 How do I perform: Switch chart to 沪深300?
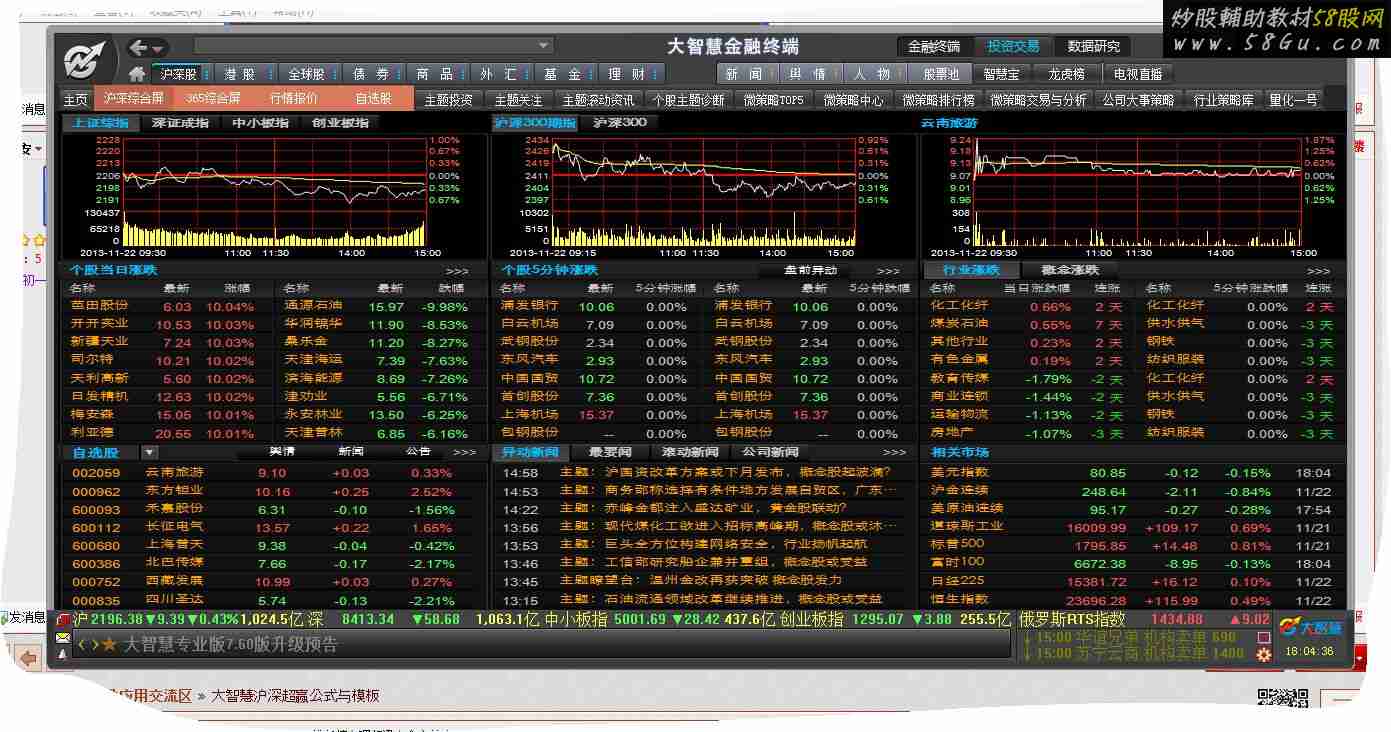[x=620, y=123]
